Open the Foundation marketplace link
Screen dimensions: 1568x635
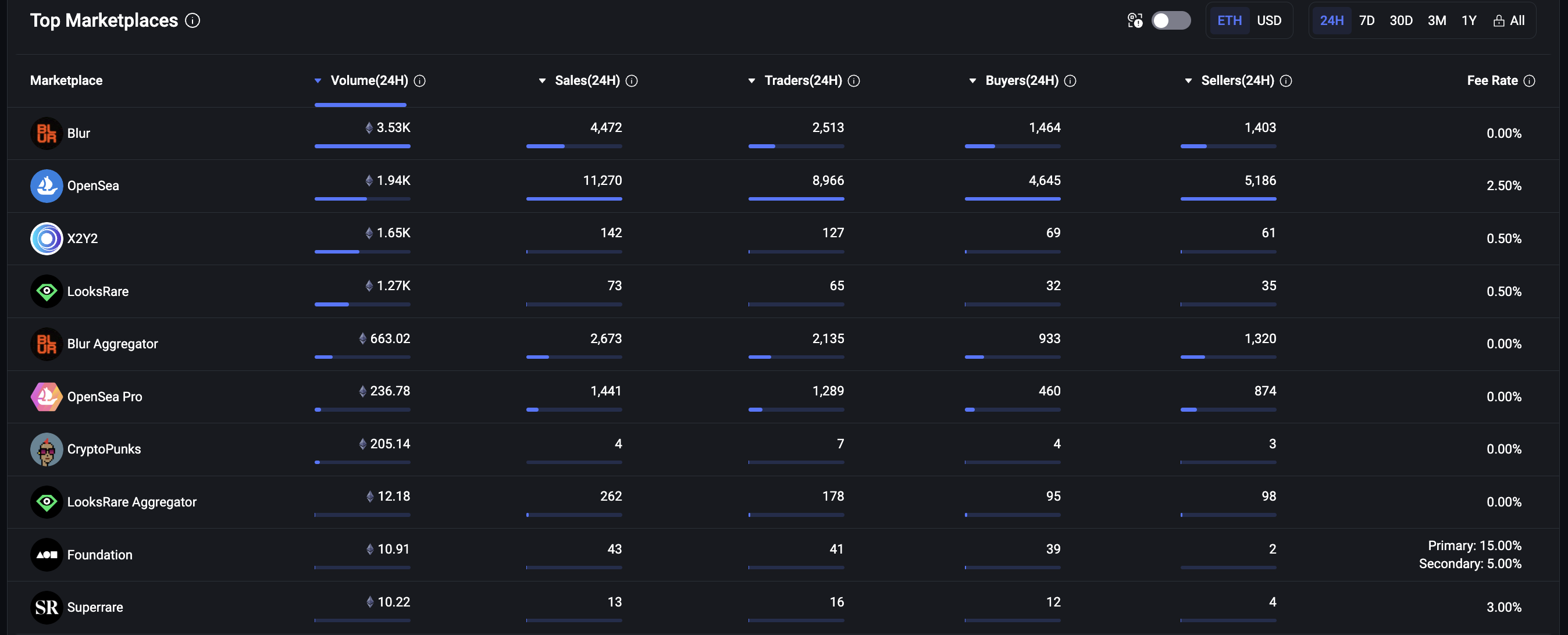(99, 555)
